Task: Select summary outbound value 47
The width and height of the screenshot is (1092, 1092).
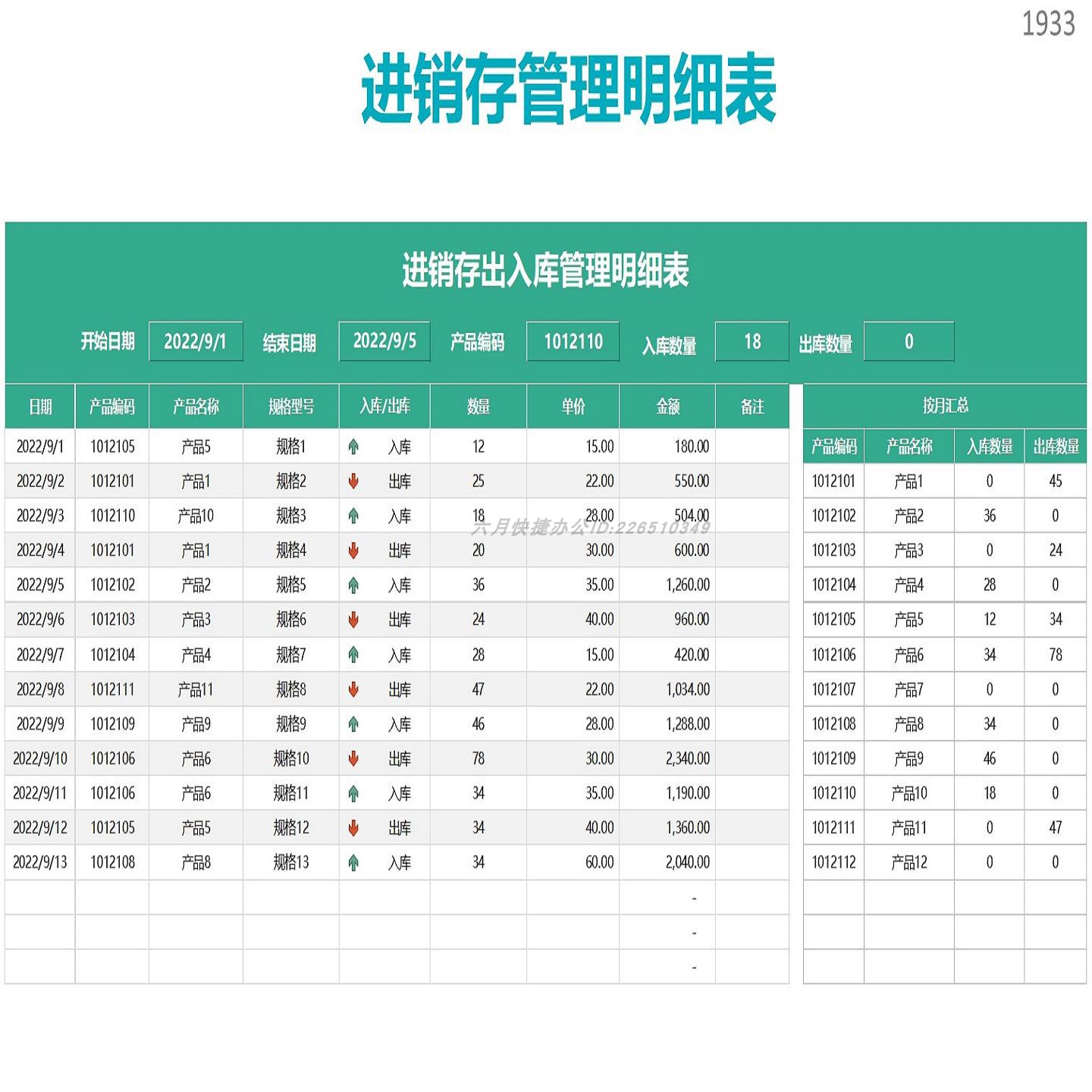Action: click(x=1056, y=828)
